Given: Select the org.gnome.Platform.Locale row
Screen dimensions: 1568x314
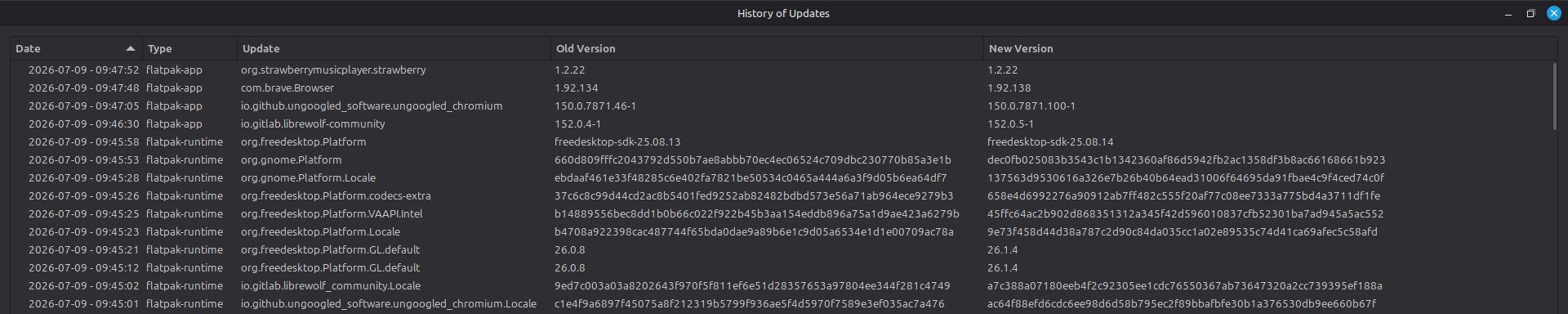Looking at the screenshot, I should coord(780,177).
